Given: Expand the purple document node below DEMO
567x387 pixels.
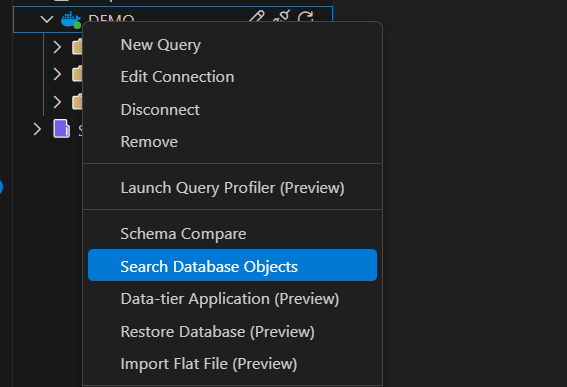Looking at the screenshot, I should pos(37,129).
